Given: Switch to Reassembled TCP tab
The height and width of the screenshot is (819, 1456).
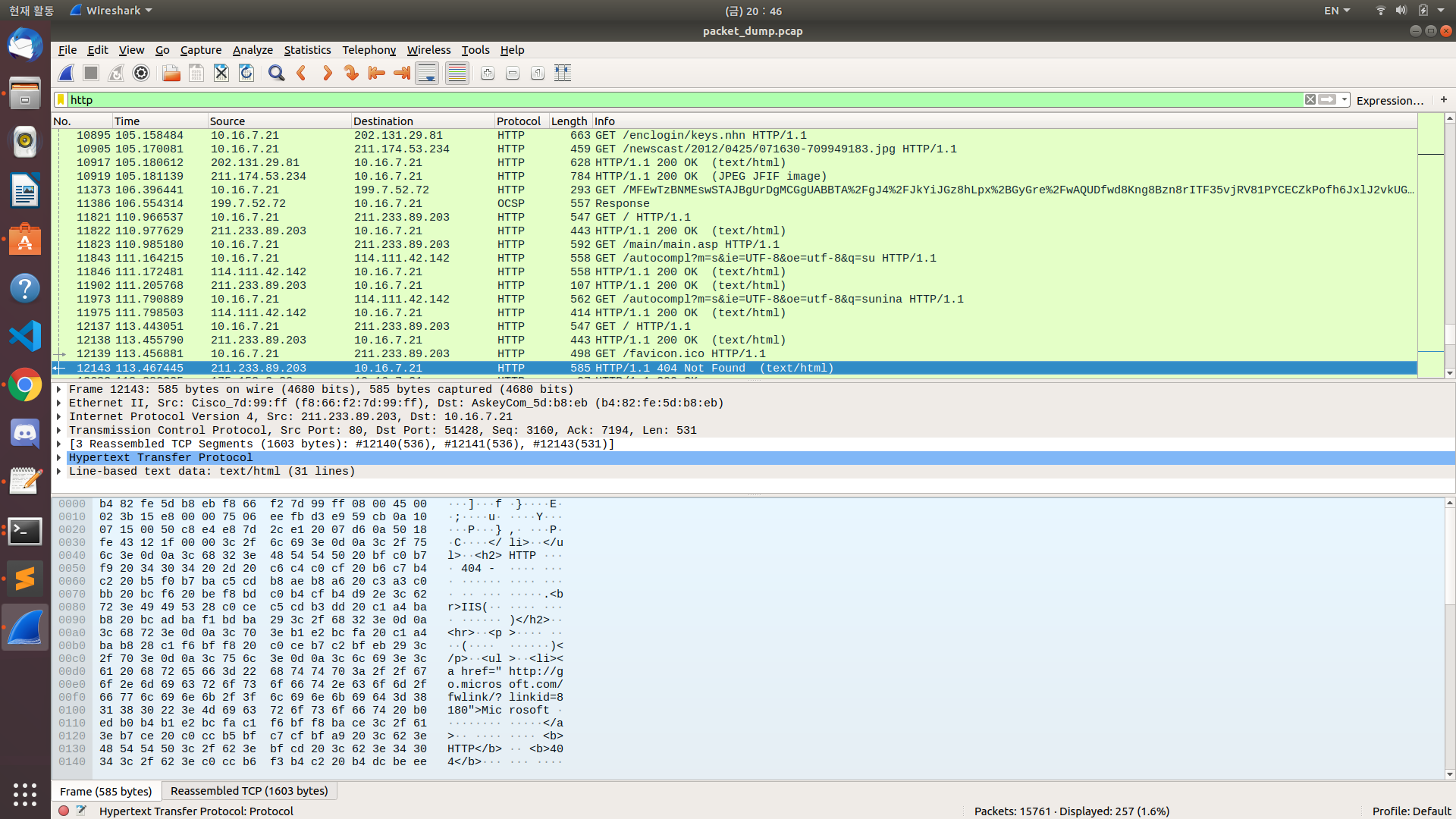Looking at the screenshot, I should pyautogui.click(x=249, y=791).
